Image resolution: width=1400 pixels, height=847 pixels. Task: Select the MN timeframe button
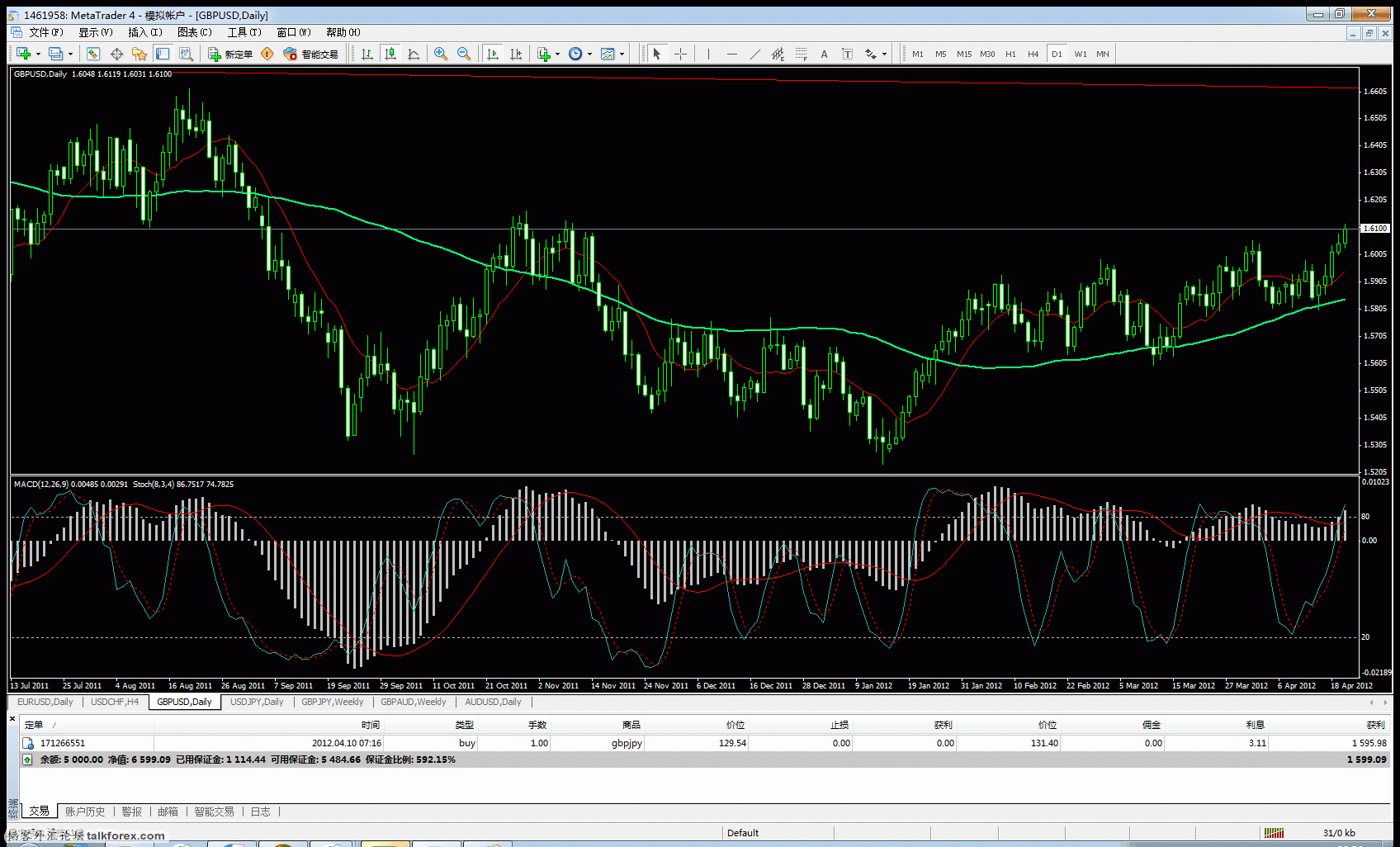pos(1103,54)
